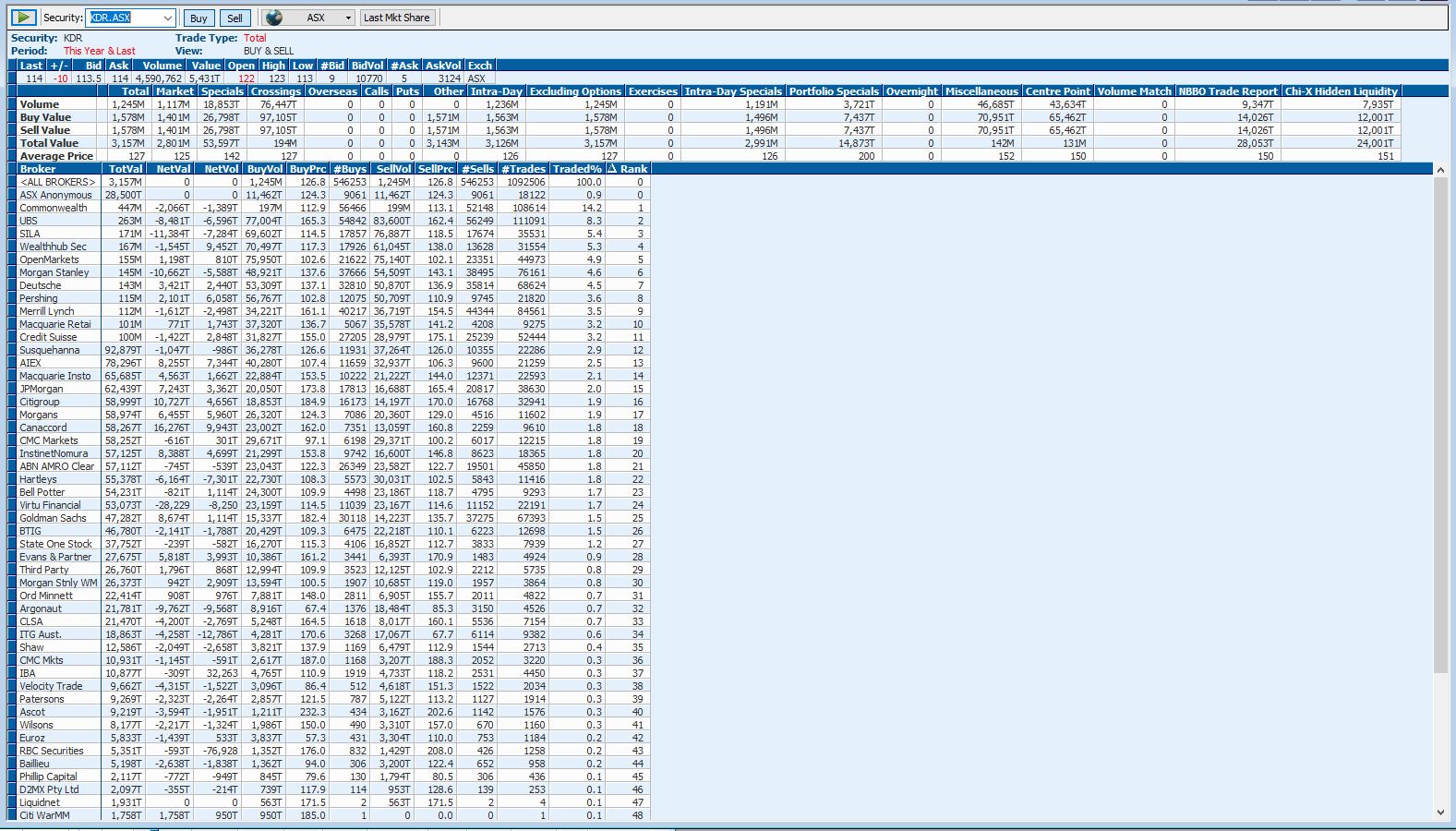This screenshot has width=1456, height=831.
Task: Click the Volume Match column header
Action: pos(1134,91)
